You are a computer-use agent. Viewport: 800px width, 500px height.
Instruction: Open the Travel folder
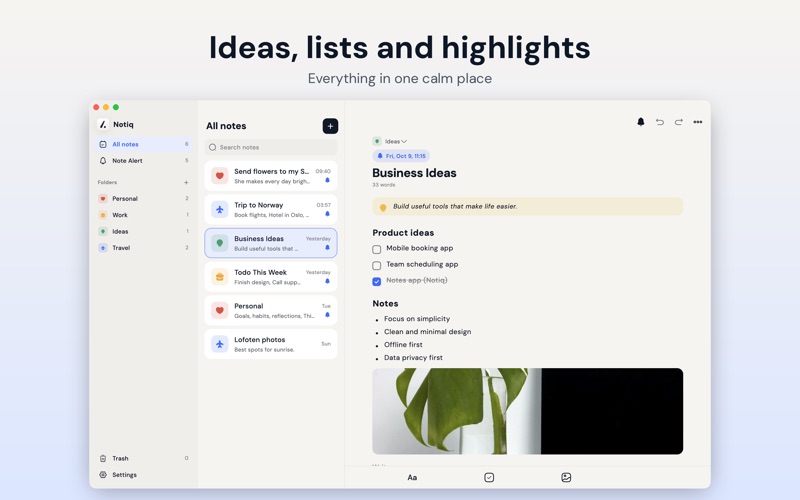(x=143, y=247)
